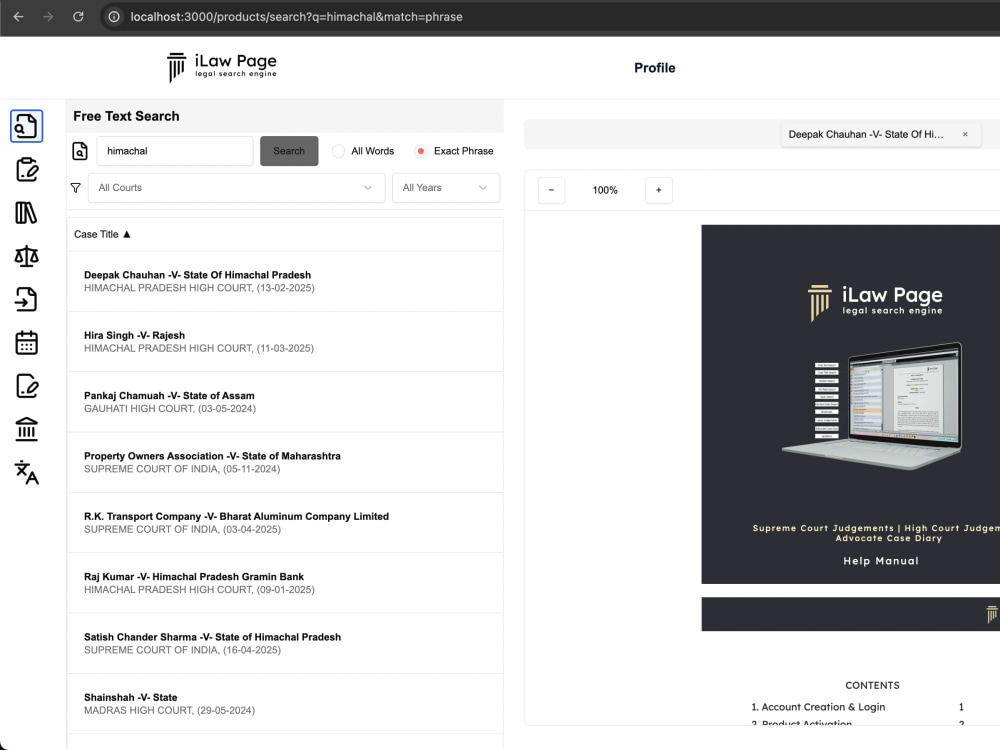Click the filter funnel icon
The image size is (1000, 750).
[75, 188]
